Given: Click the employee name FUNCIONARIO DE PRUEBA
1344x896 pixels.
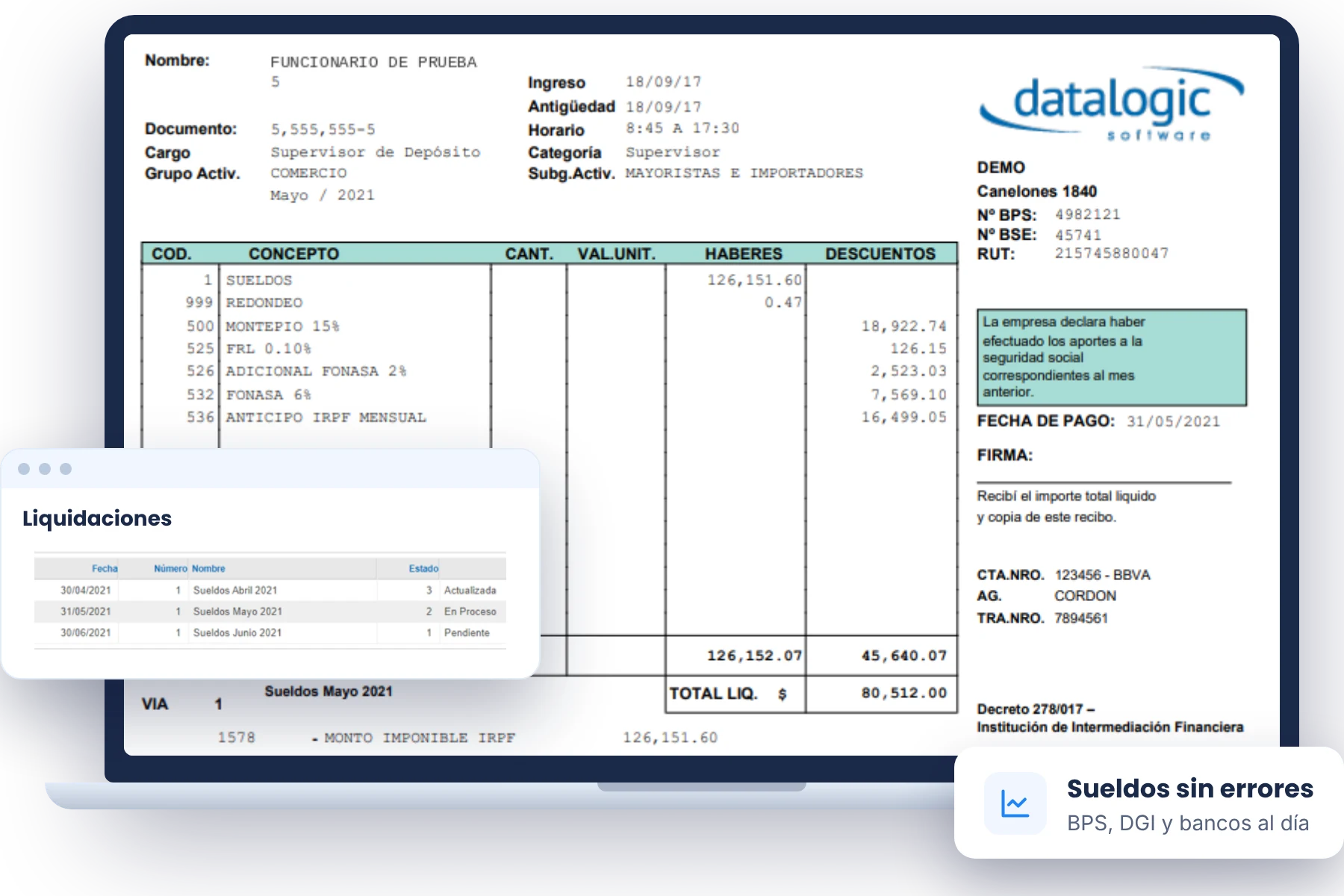Looking at the screenshot, I should [x=373, y=62].
